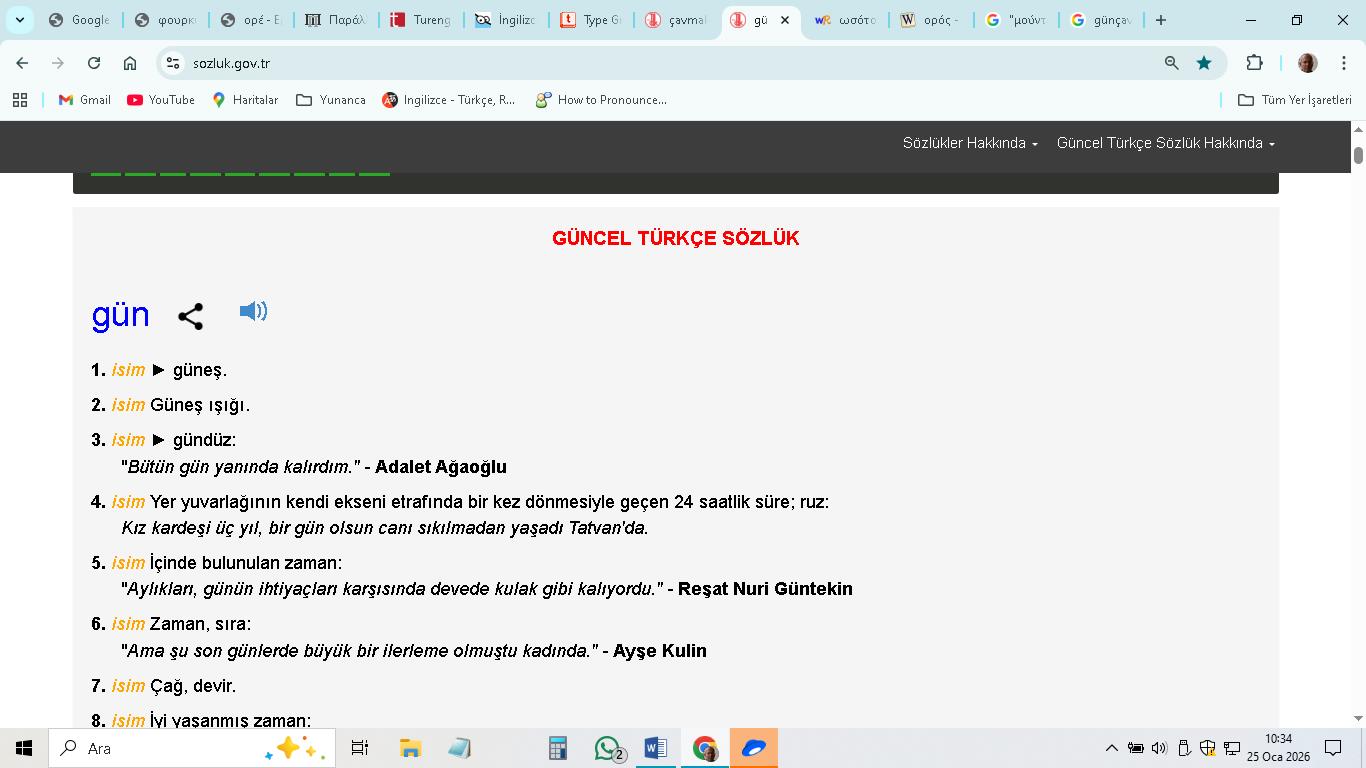Reload the current page
Image resolution: width=1366 pixels, height=768 pixels.
[94, 63]
